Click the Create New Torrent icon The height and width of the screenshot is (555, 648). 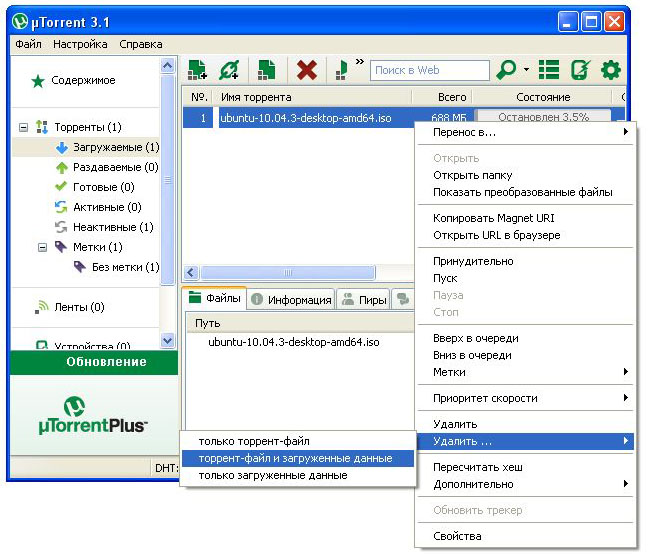click(266, 70)
